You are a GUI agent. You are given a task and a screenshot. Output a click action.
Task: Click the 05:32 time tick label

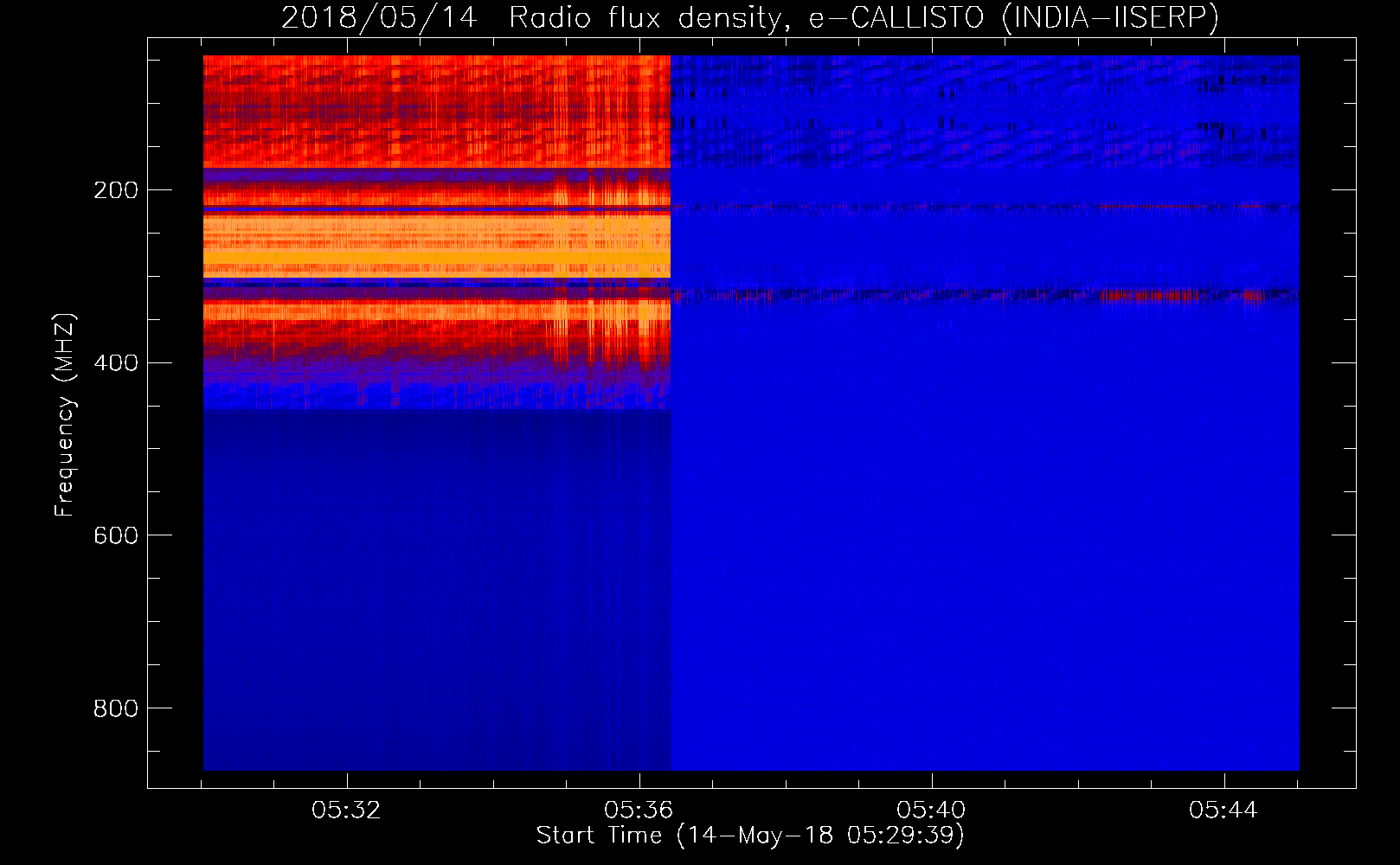coord(347,811)
